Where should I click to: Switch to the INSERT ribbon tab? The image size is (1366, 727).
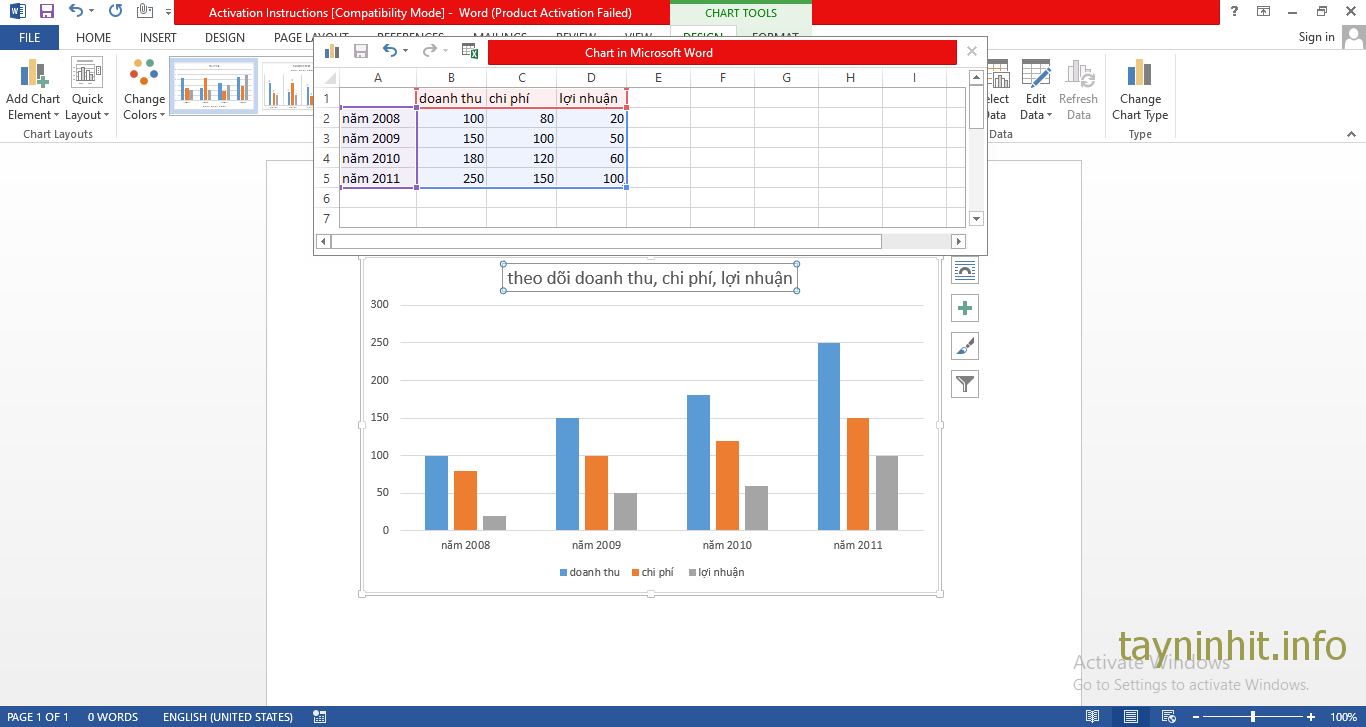[158, 37]
